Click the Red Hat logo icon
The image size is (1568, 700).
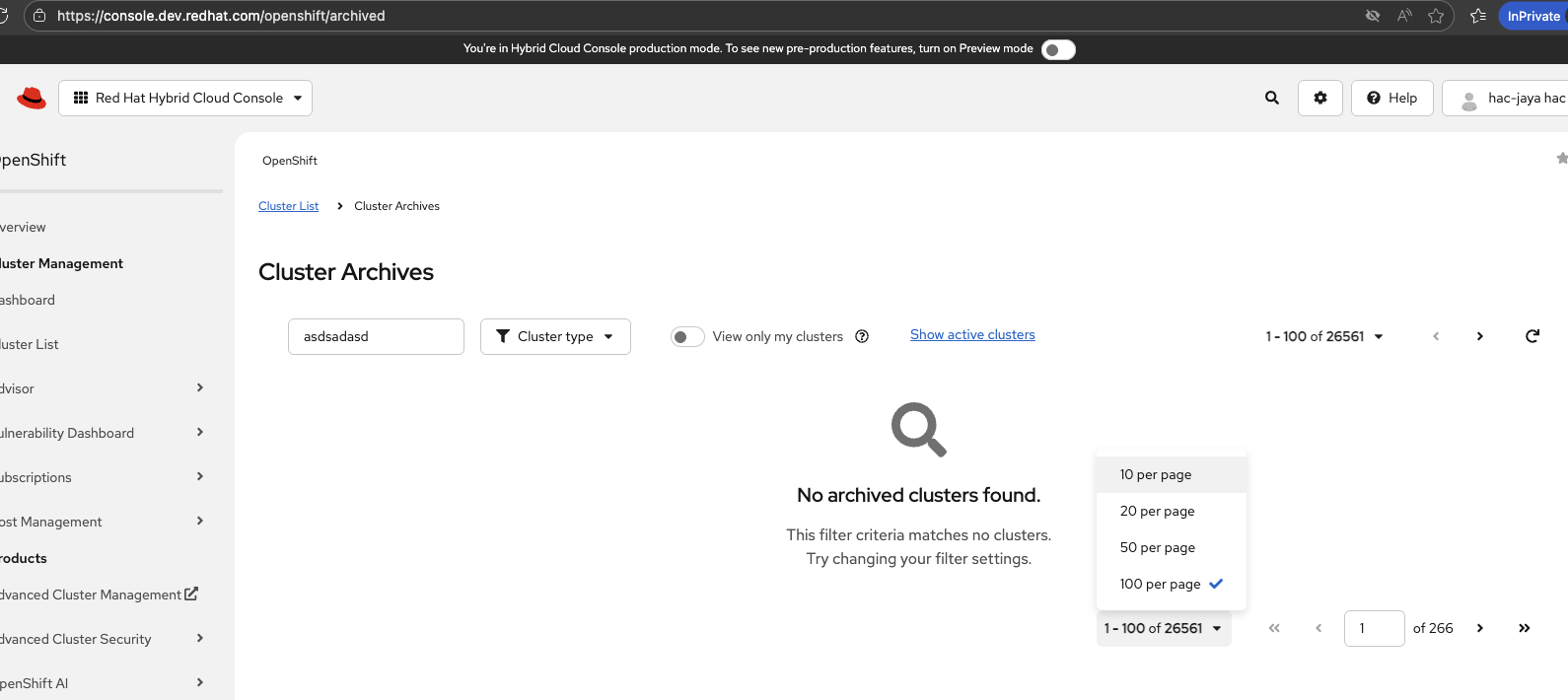point(32,98)
